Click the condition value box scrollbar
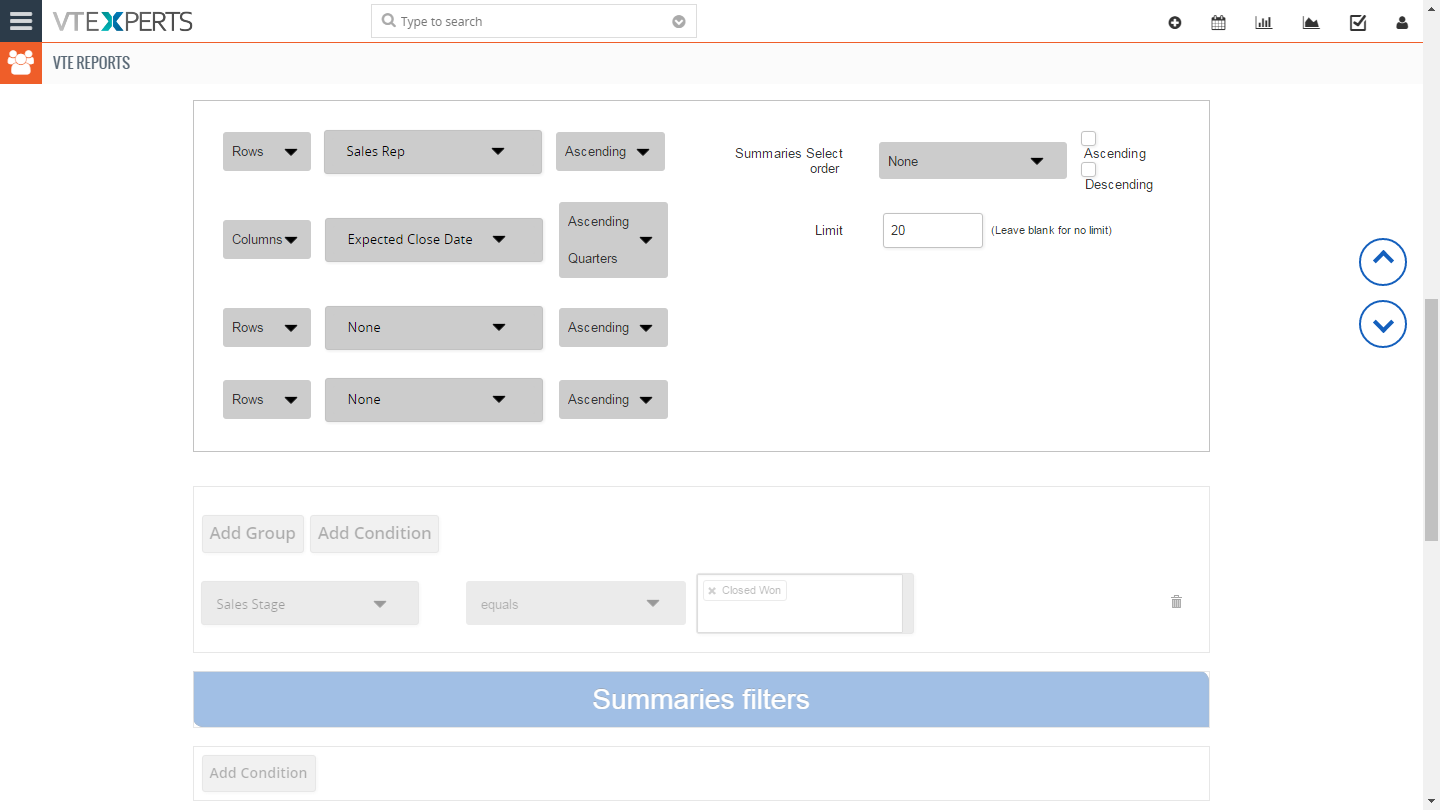 point(908,604)
